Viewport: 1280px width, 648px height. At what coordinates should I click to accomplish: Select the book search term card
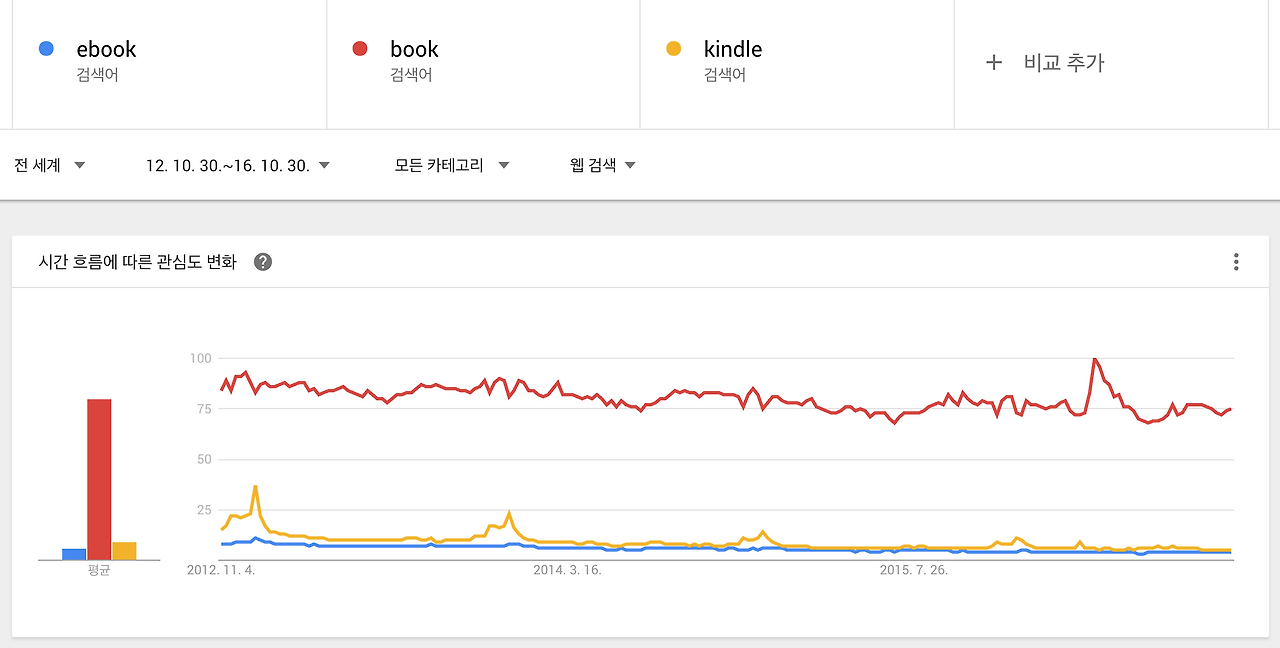(x=483, y=64)
